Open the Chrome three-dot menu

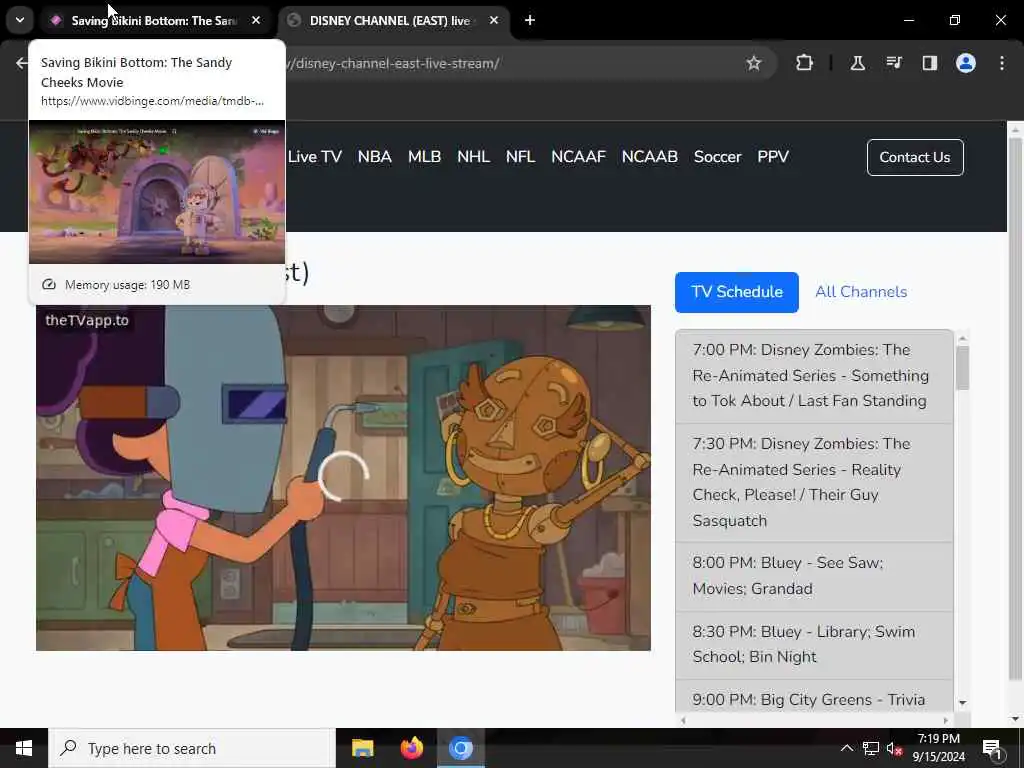click(1002, 63)
